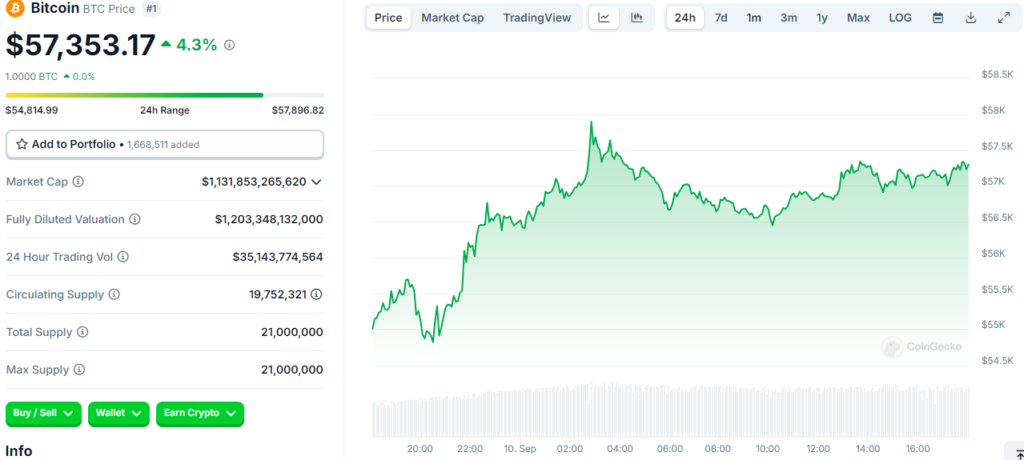Screen dimensions: 1024x460
Task: Switch to the TradingView tab
Action: [537, 18]
